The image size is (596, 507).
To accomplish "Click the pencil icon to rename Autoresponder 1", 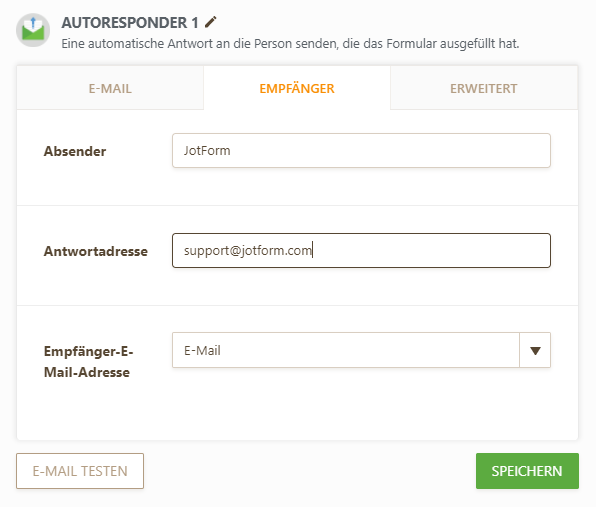I will click(x=211, y=22).
